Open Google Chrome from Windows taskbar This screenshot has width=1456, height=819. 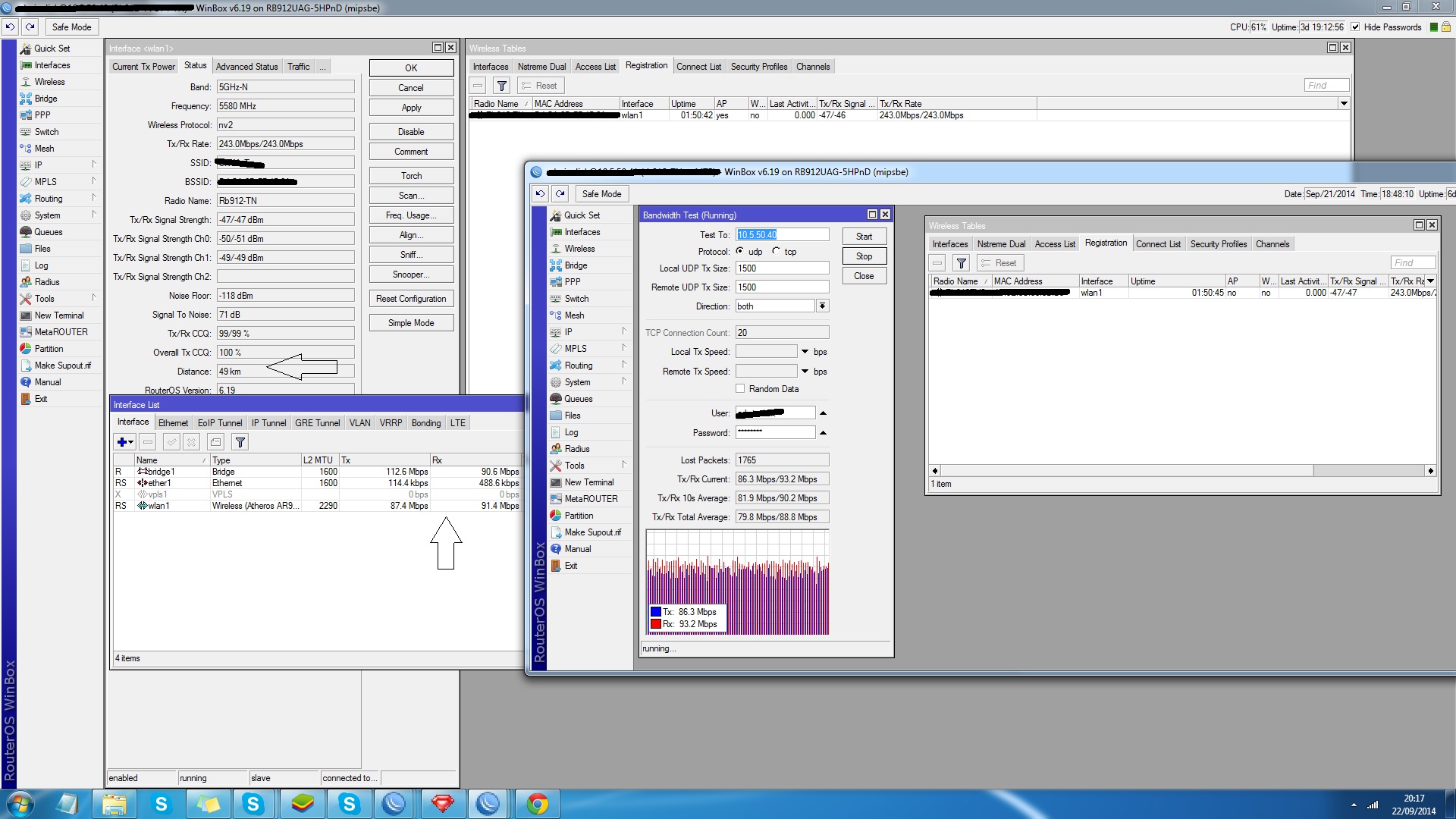[537, 804]
